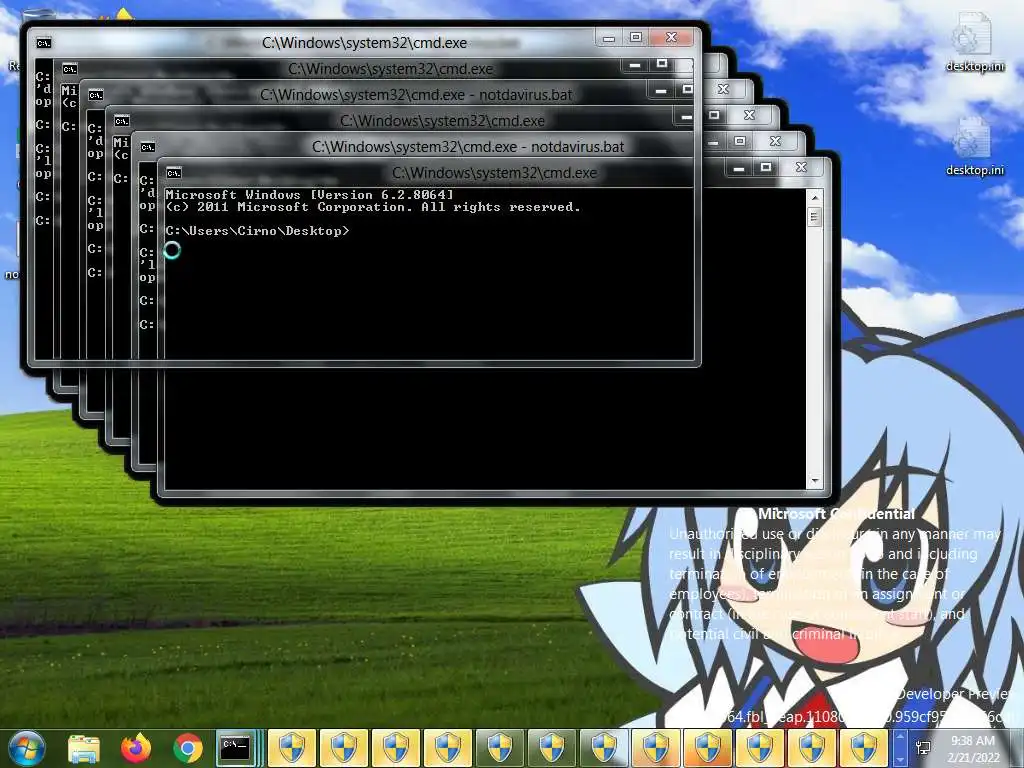Click the scroll thumb in the front console scrollbar

coord(814,216)
